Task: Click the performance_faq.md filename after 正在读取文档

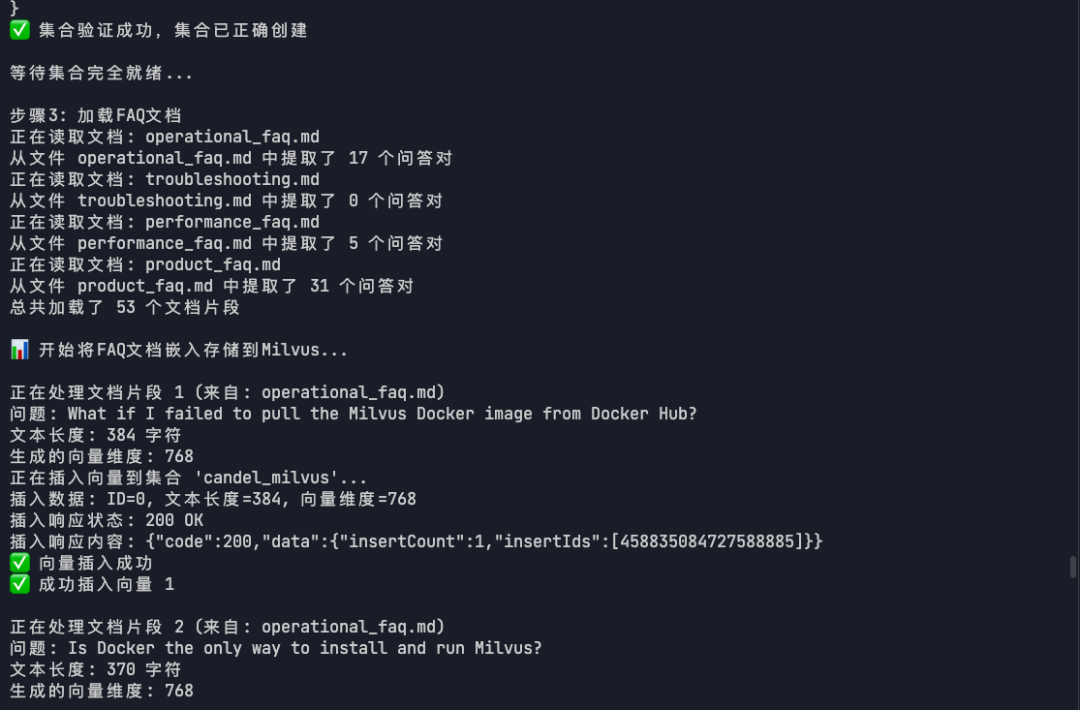Action: (232, 222)
